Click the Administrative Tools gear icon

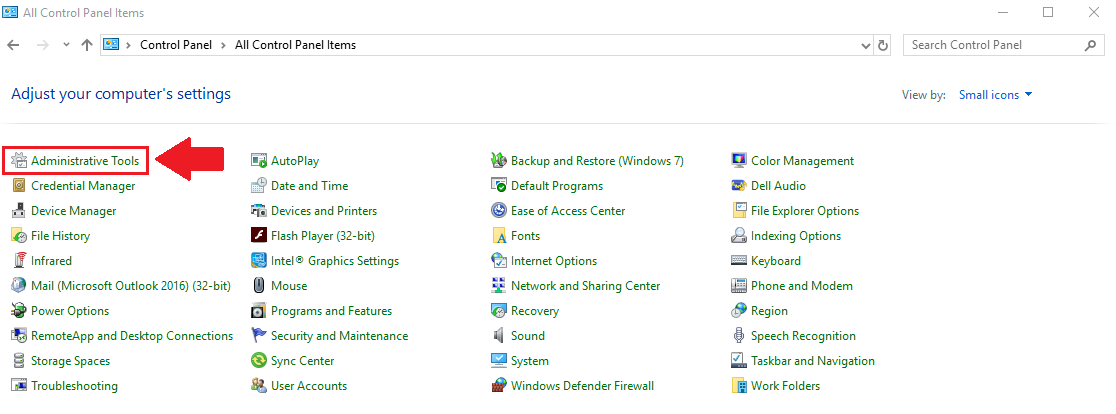(19, 161)
